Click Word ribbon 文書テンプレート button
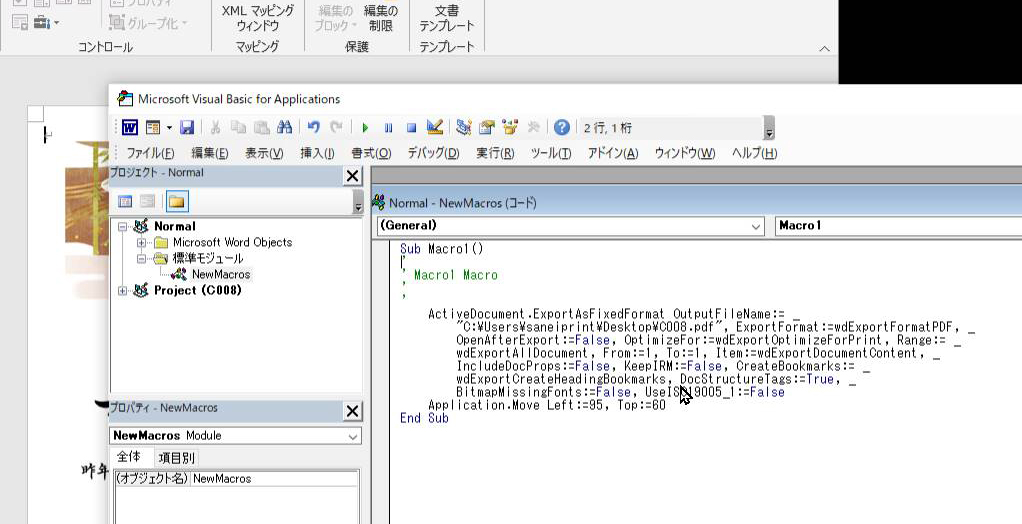The width and height of the screenshot is (1022, 524). pos(446,18)
